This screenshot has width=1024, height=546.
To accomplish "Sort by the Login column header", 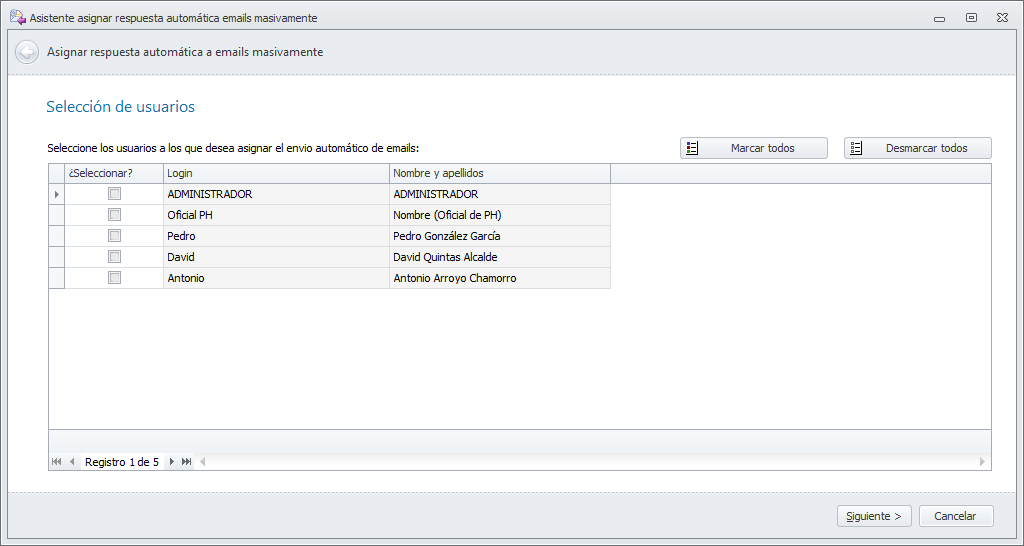I will 276,173.
